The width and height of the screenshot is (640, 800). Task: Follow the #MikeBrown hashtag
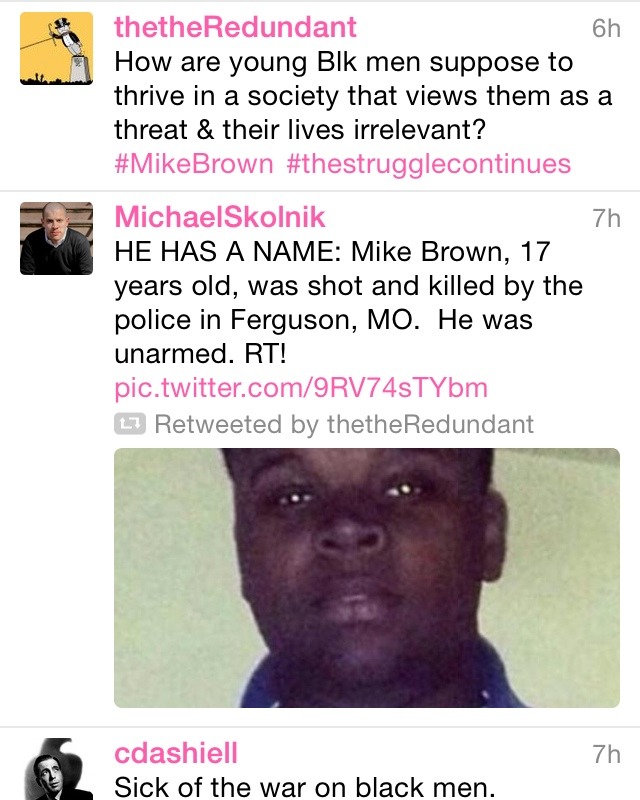tap(194, 164)
